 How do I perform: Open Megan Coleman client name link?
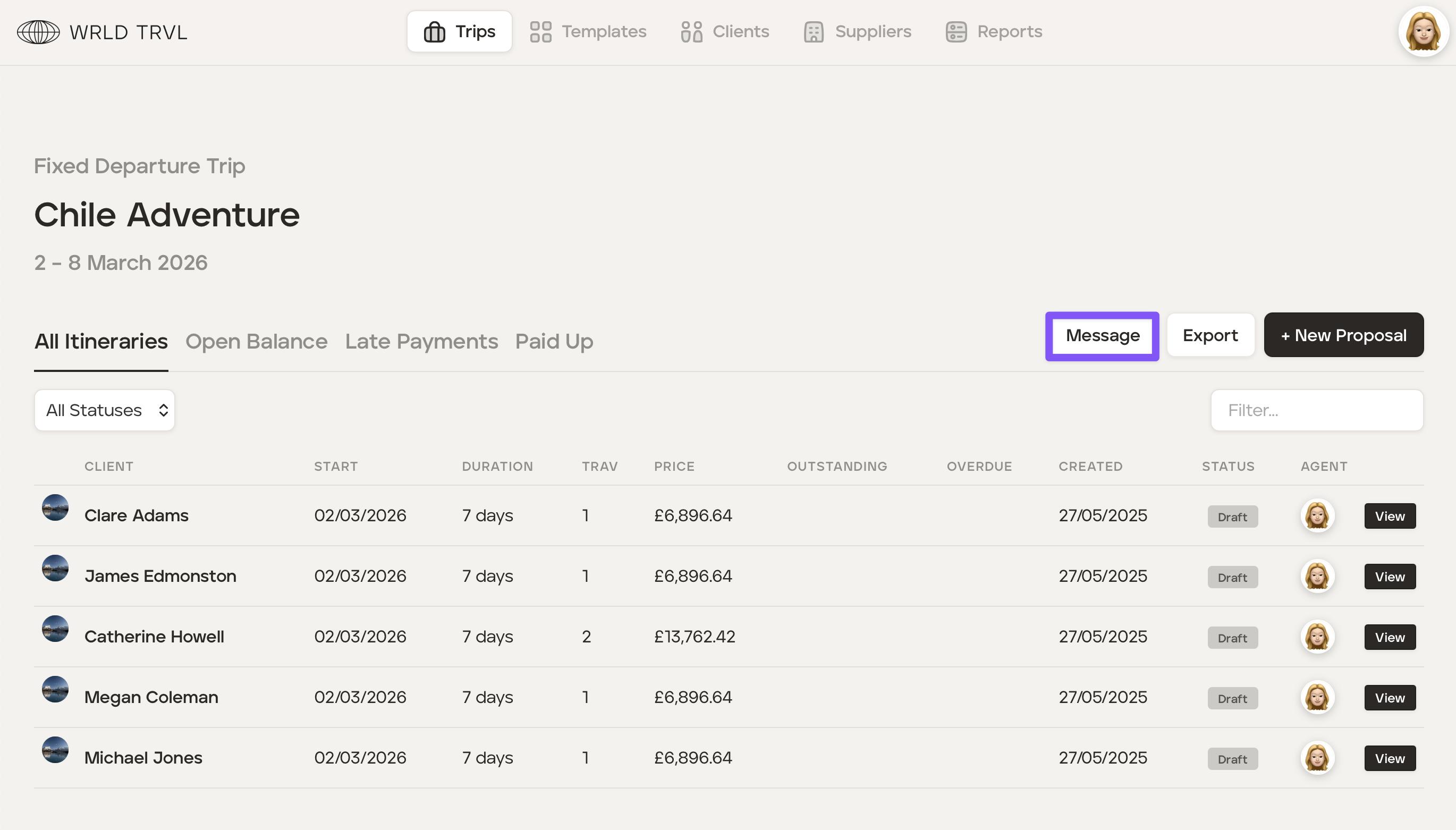(x=151, y=697)
